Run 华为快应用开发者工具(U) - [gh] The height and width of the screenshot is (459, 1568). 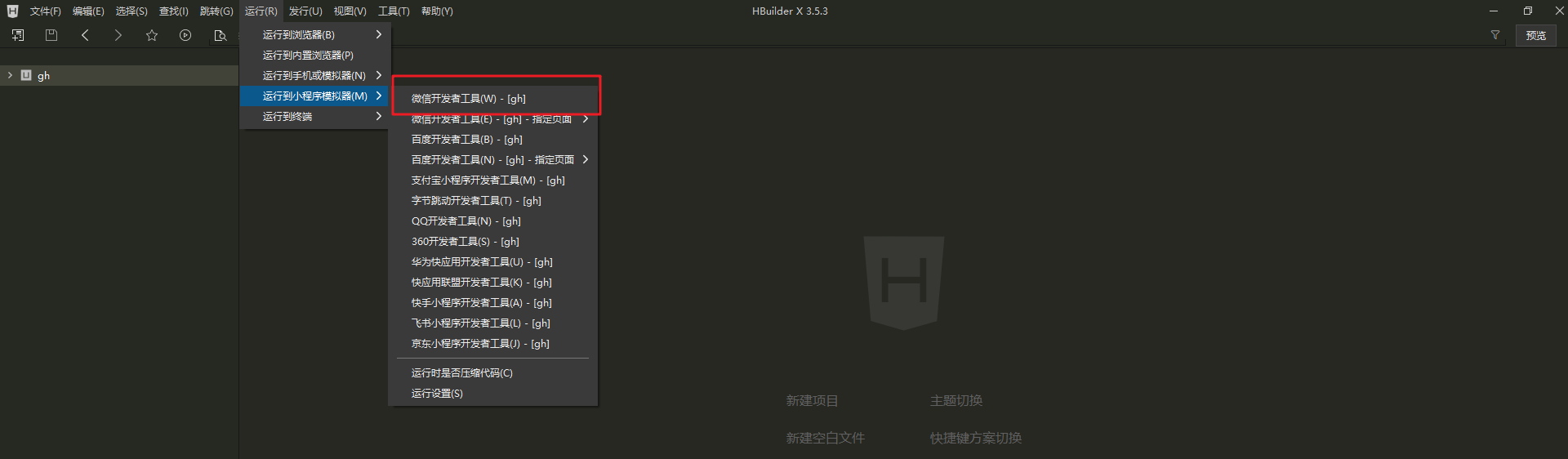[495, 261]
